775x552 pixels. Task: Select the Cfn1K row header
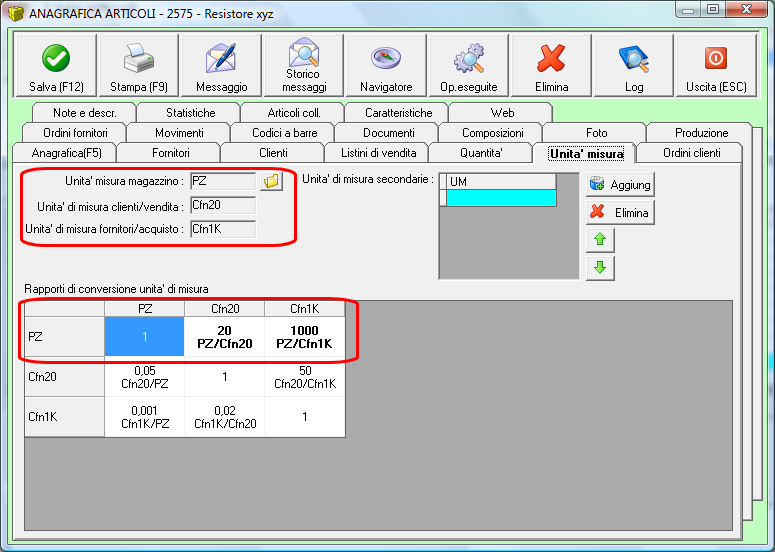click(x=64, y=417)
